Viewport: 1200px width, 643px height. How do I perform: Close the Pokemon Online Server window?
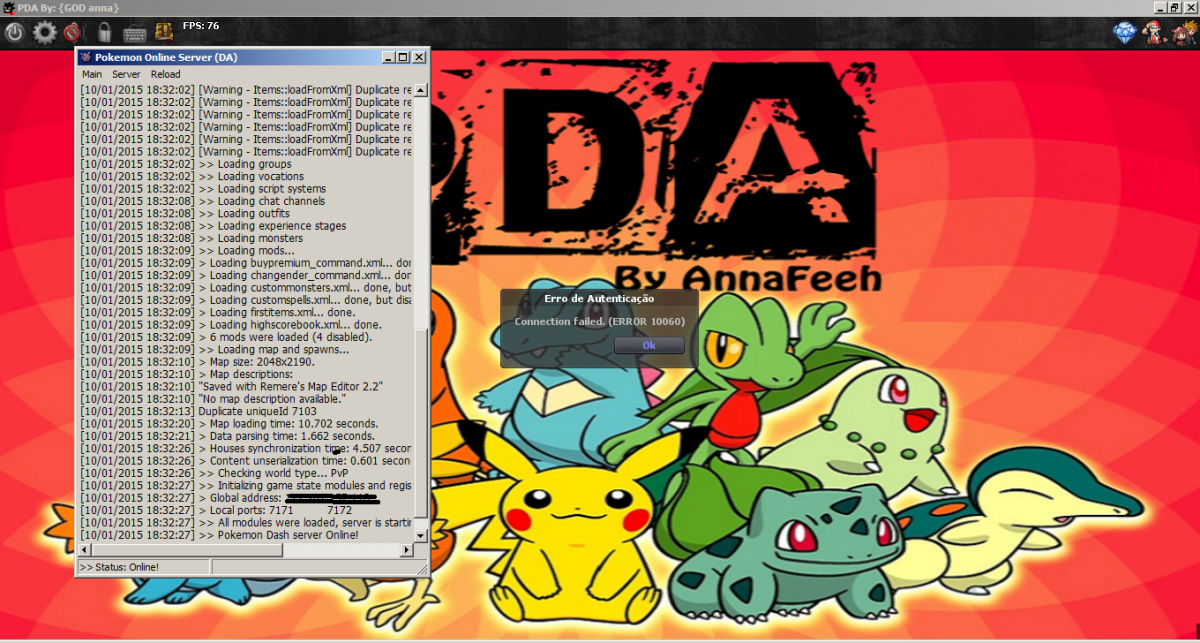click(x=419, y=57)
